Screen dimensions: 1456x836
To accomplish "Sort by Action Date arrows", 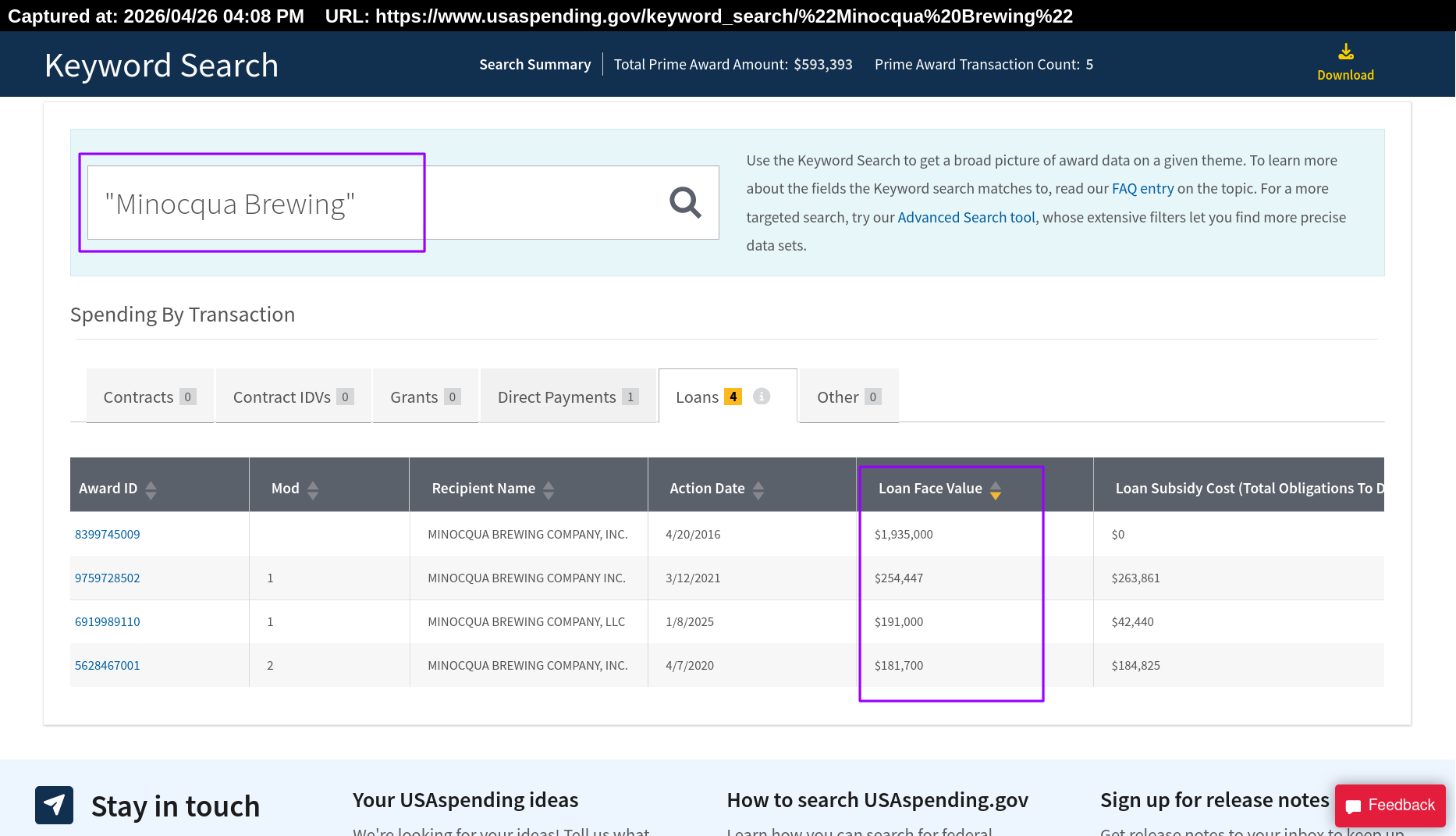I will 758,489.
